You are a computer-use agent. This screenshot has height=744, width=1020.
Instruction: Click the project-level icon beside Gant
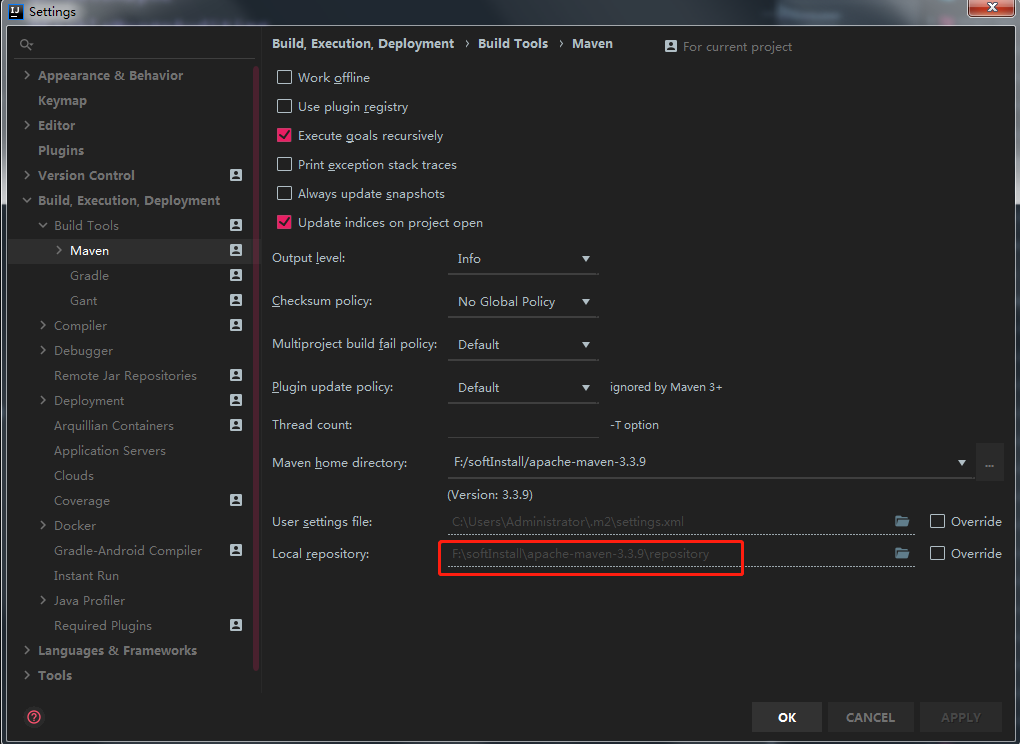236,300
